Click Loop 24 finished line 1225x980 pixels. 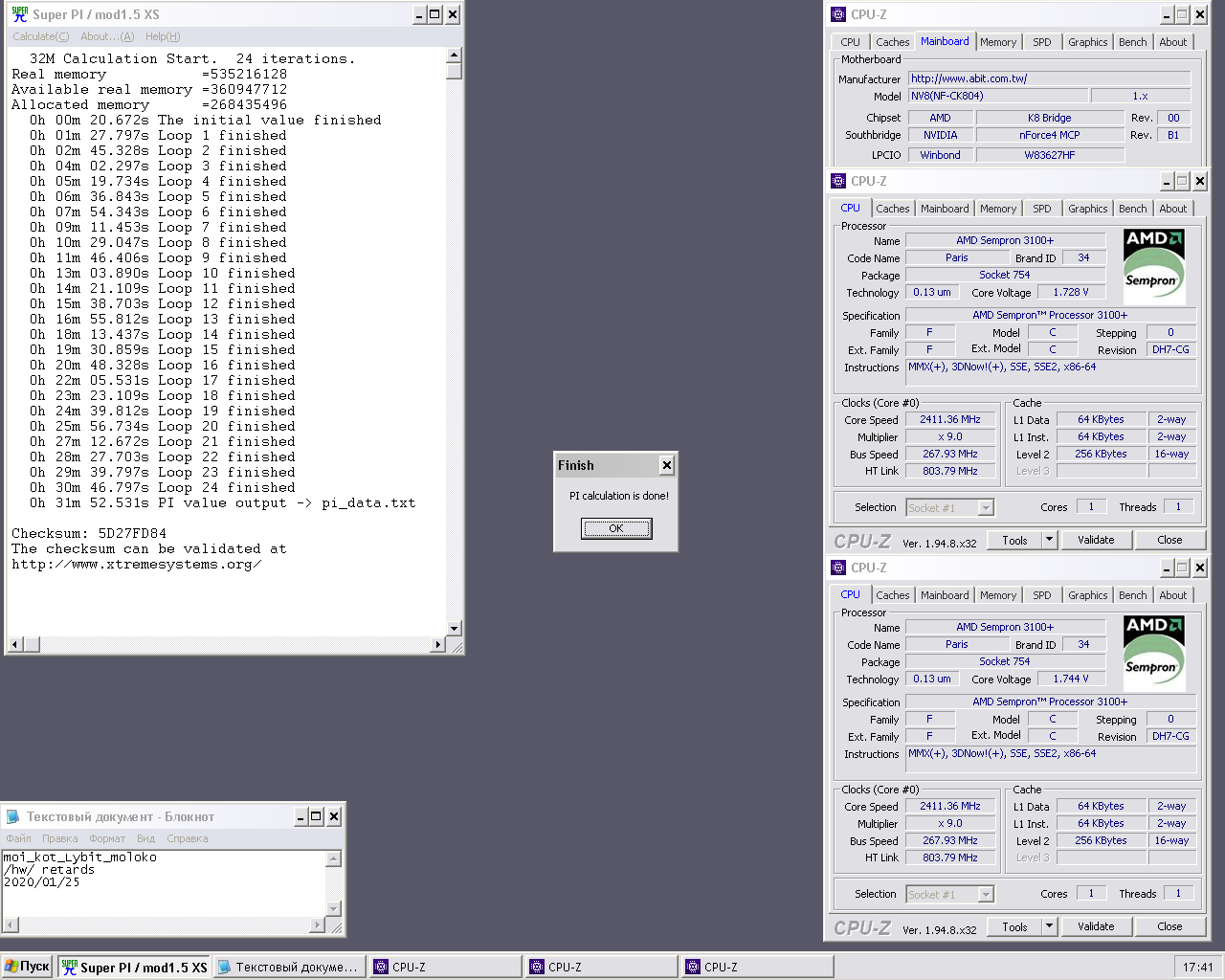coord(162,487)
